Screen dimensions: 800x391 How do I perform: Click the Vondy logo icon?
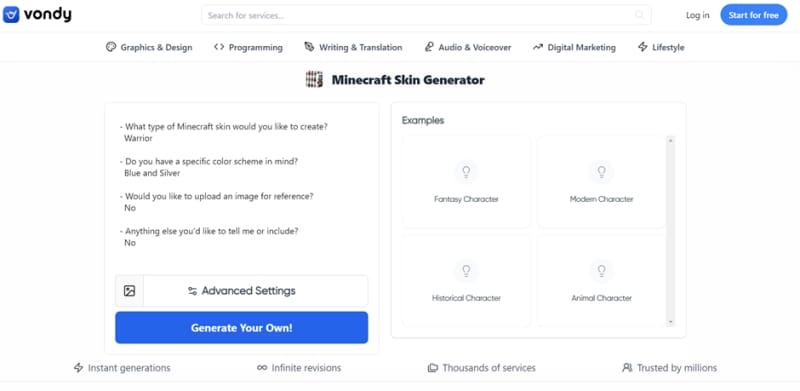(x=11, y=15)
